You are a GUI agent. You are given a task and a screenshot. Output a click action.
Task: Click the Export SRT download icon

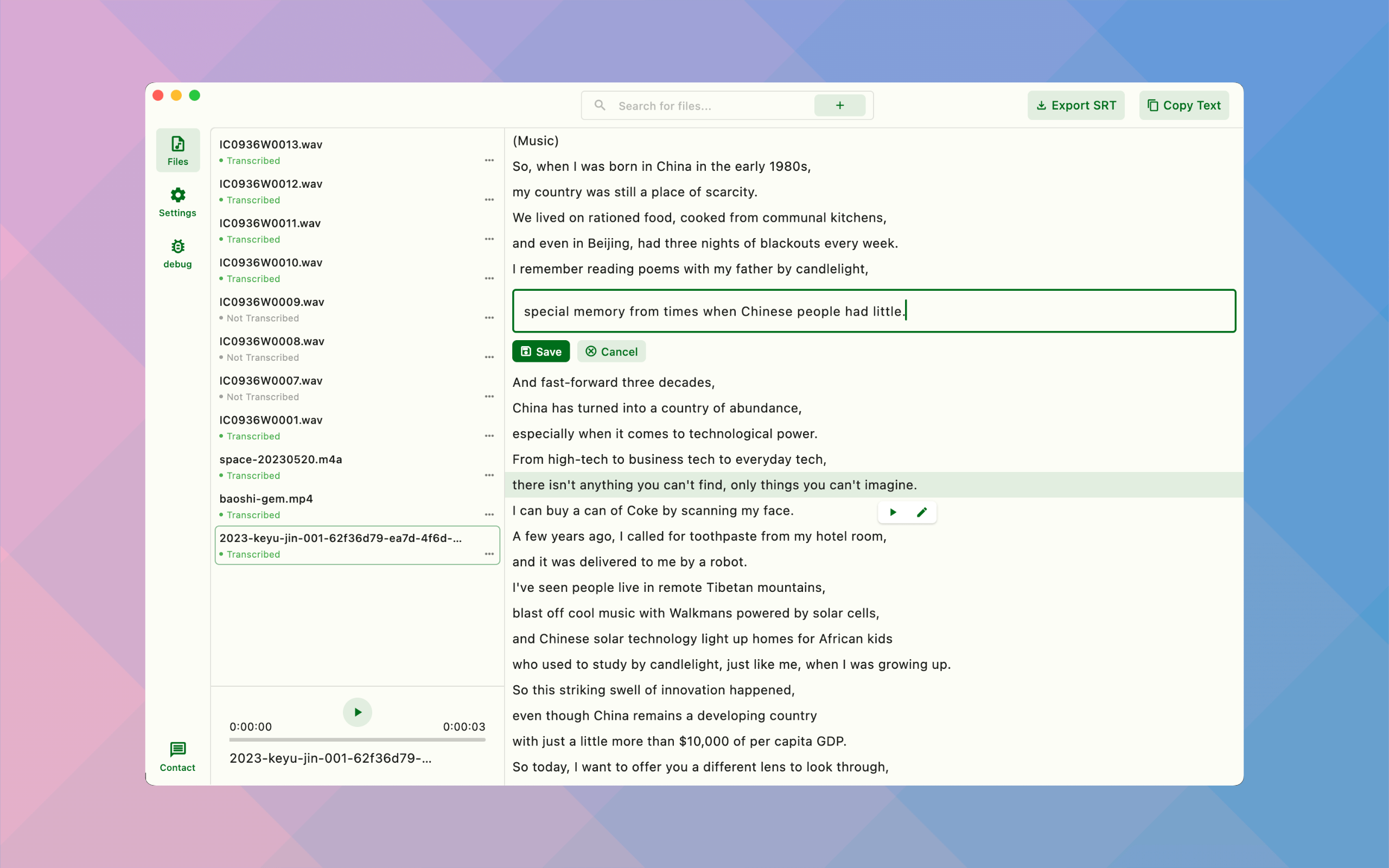[1042, 105]
